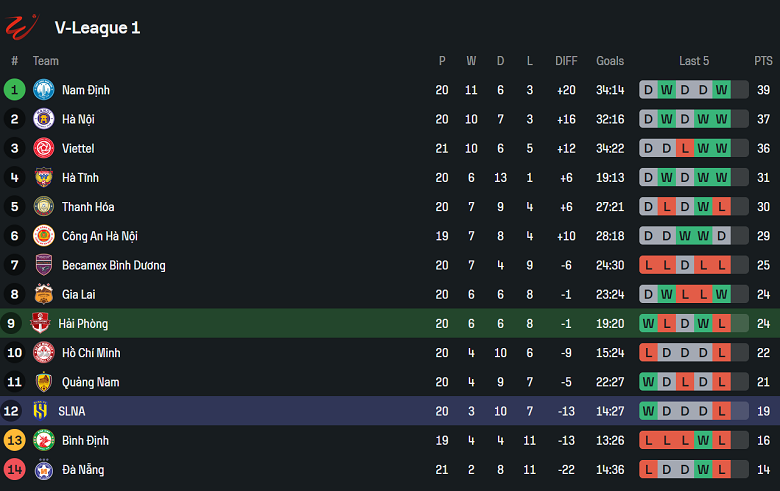Viewport: 780px width, 491px height.
Task: Click the V-League 1 logo icon
Action: click(22, 26)
